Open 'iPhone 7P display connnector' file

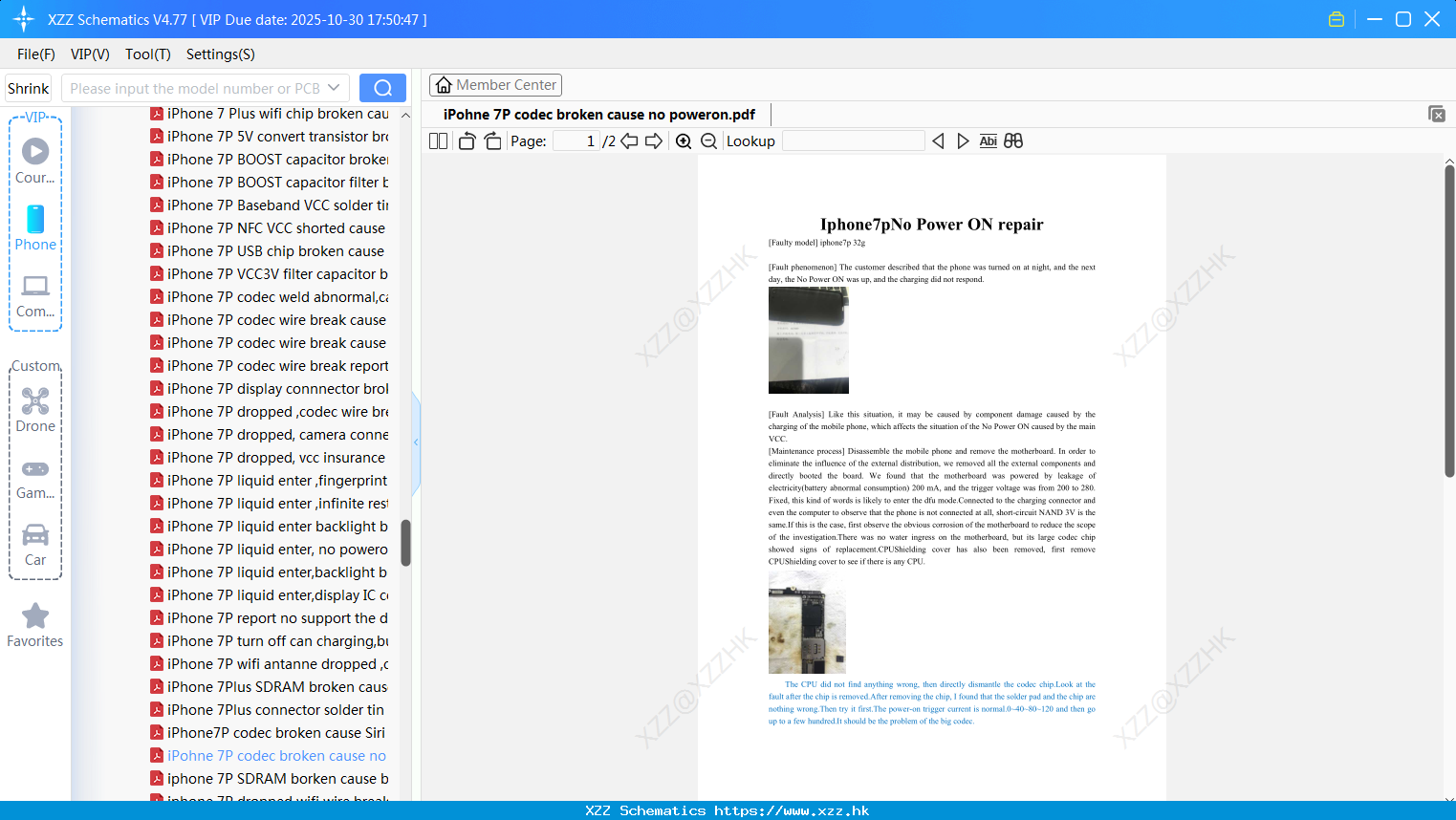270,389
